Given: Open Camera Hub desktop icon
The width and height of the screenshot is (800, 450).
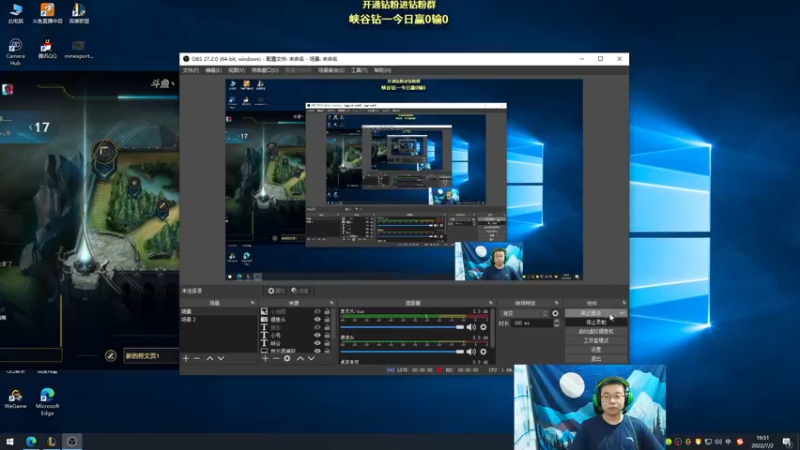Looking at the screenshot, I should click(15, 52).
